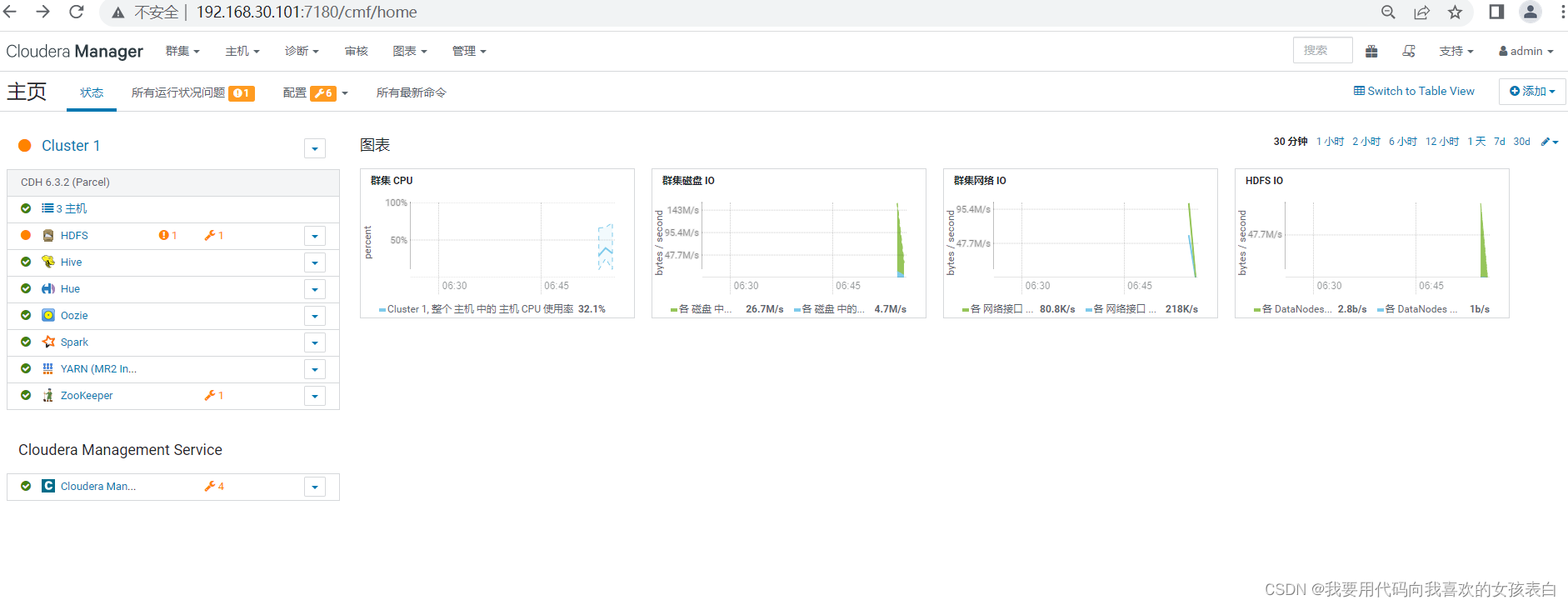
Task: Click the Cloudera Manager logo
Action: [x=75, y=52]
